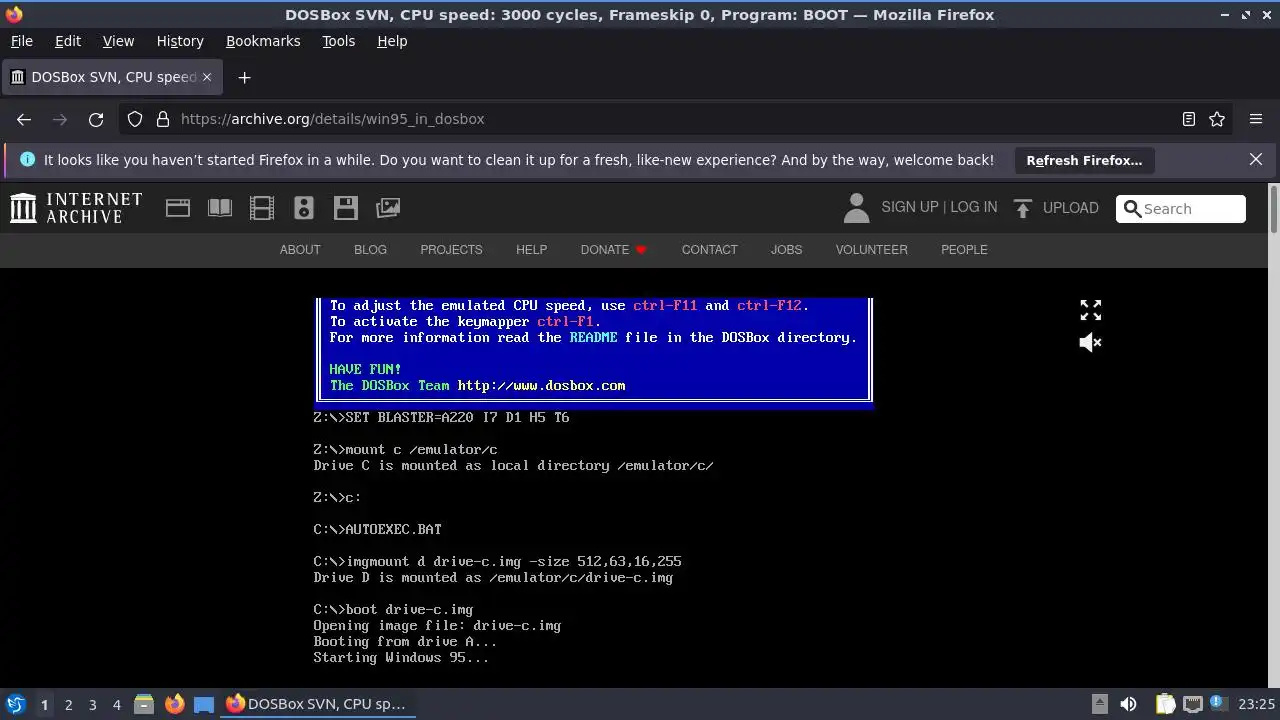Screen dimensions: 1280x720
Task: Enter emulator fullscreen mode
Action: pyautogui.click(x=1091, y=310)
